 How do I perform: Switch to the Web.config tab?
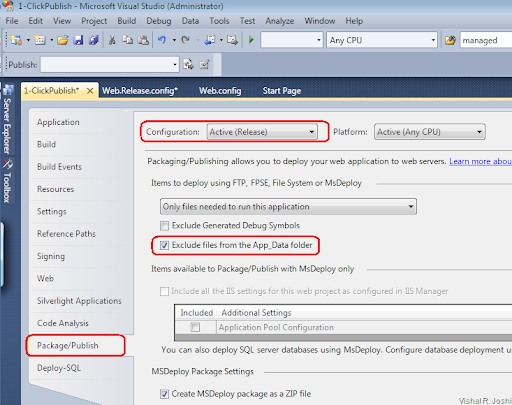[x=220, y=91]
